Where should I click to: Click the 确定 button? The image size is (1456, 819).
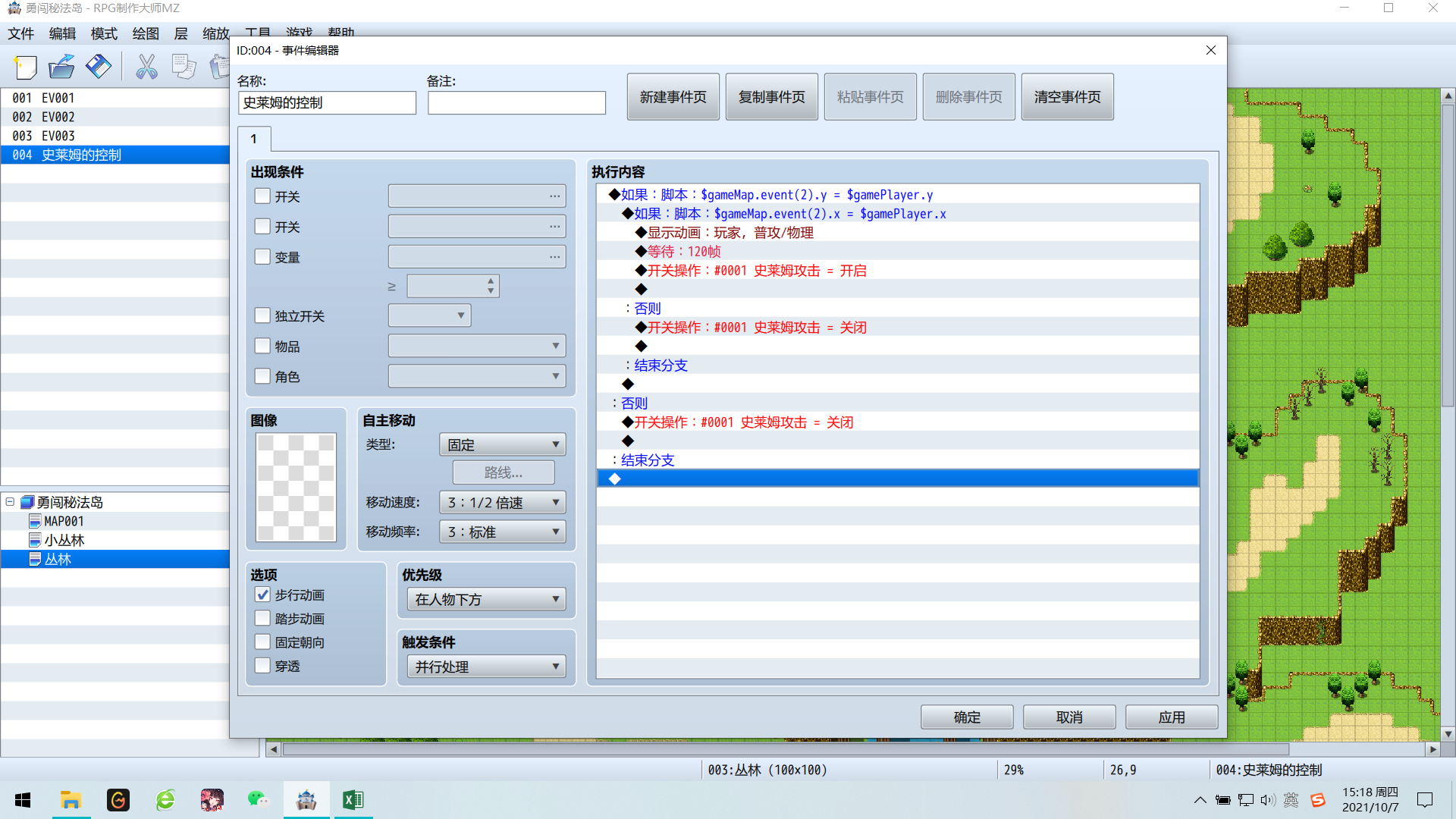967,717
